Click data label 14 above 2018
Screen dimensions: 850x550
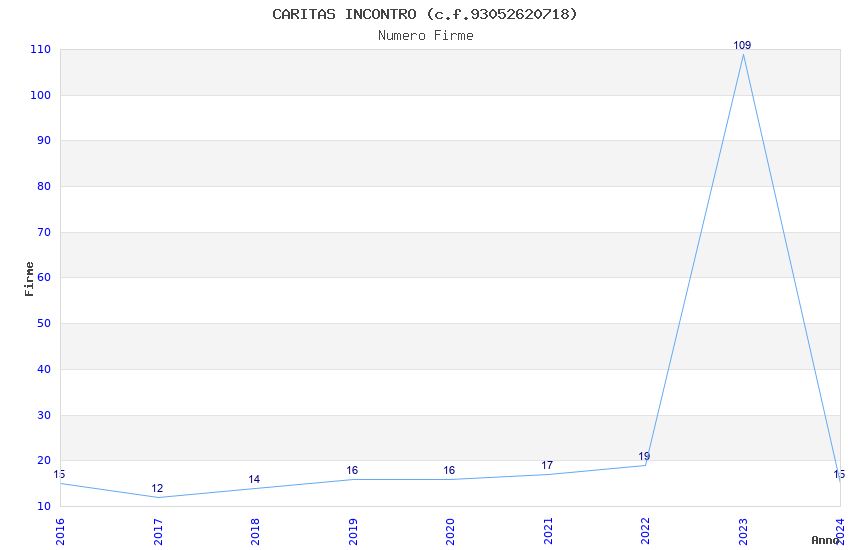(254, 480)
